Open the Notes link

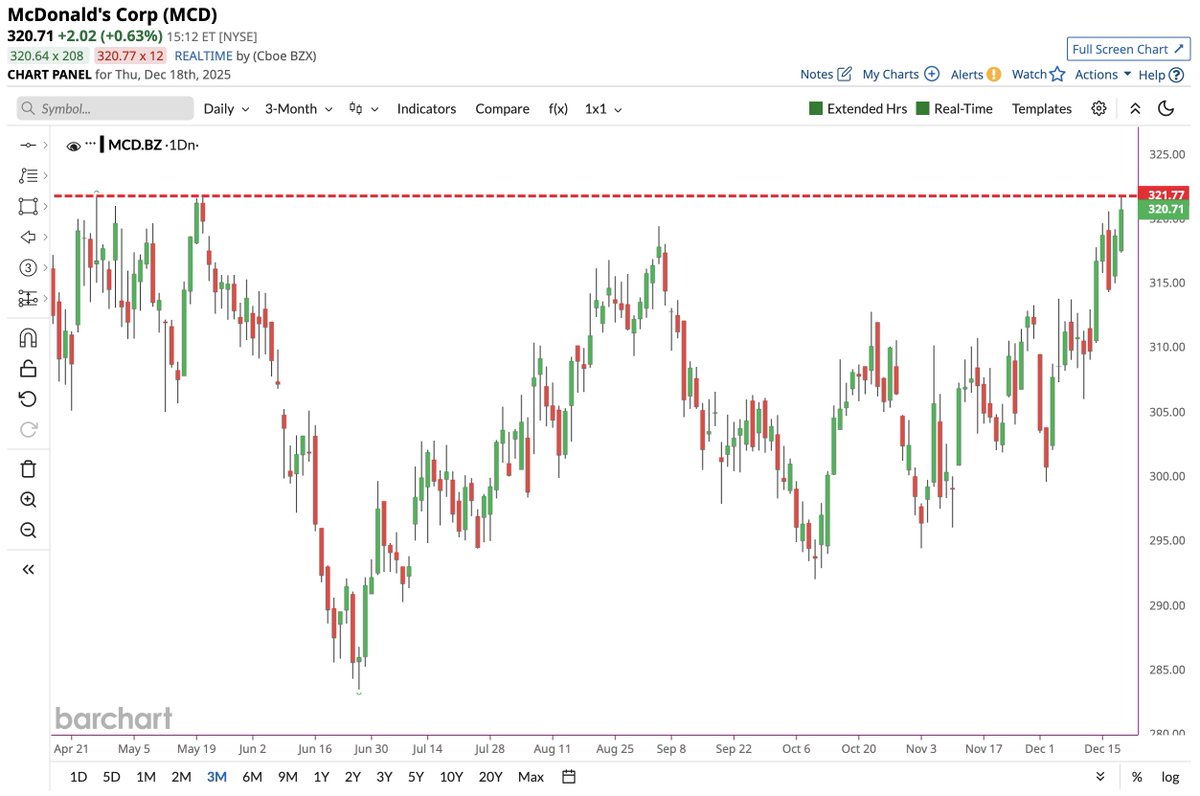point(817,74)
